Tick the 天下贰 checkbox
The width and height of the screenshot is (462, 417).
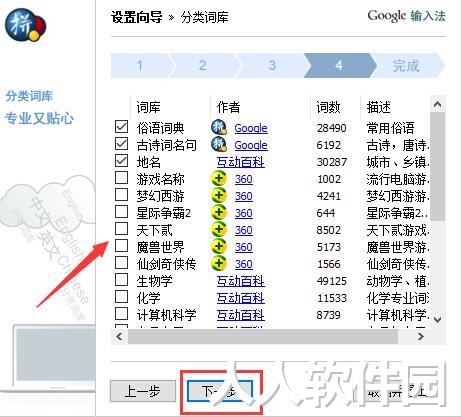(x=121, y=229)
